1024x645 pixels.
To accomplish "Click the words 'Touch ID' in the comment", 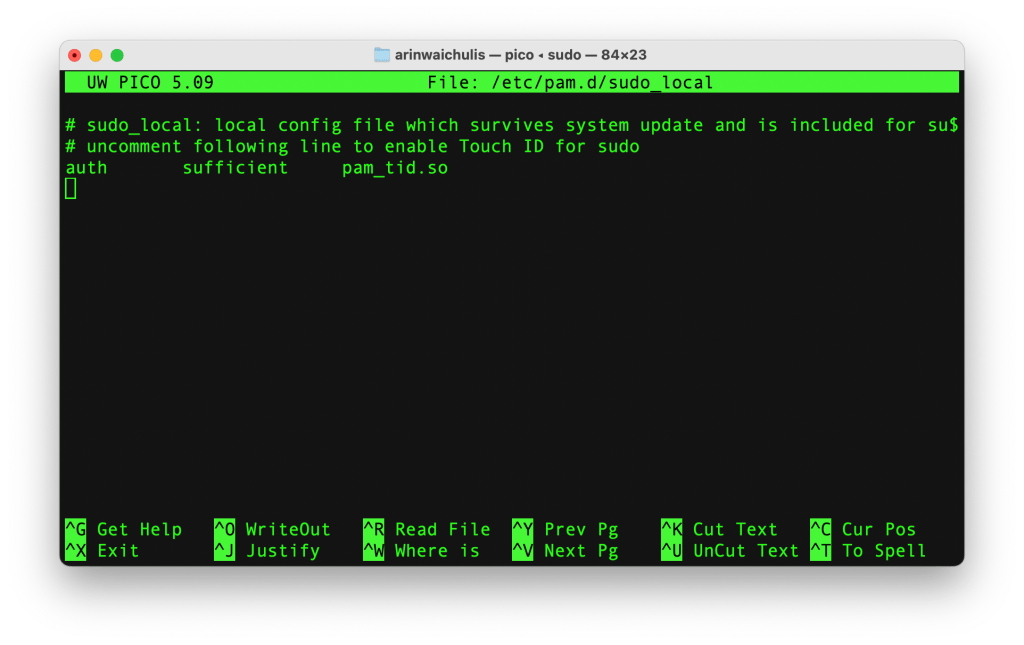I will pyautogui.click(x=502, y=146).
